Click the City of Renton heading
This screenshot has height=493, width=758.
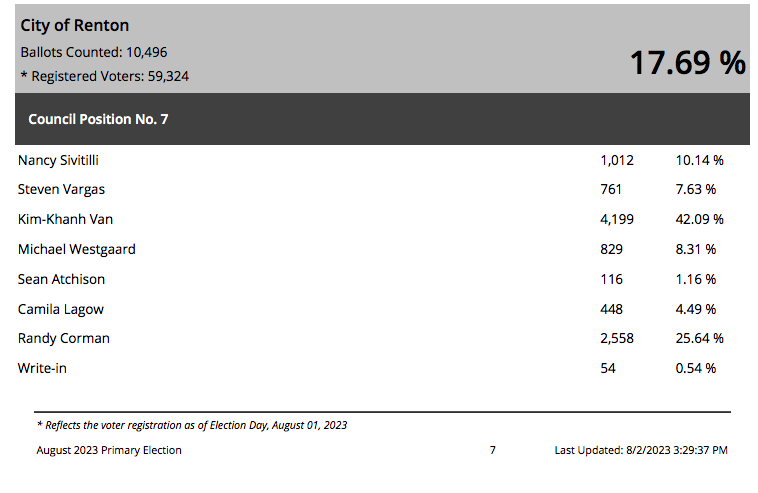(x=74, y=25)
